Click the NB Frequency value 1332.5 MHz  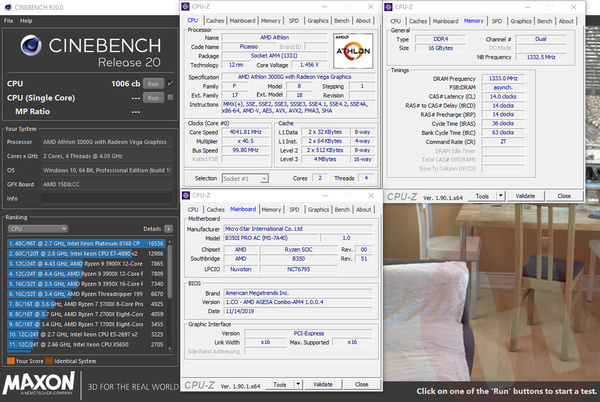click(x=541, y=57)
